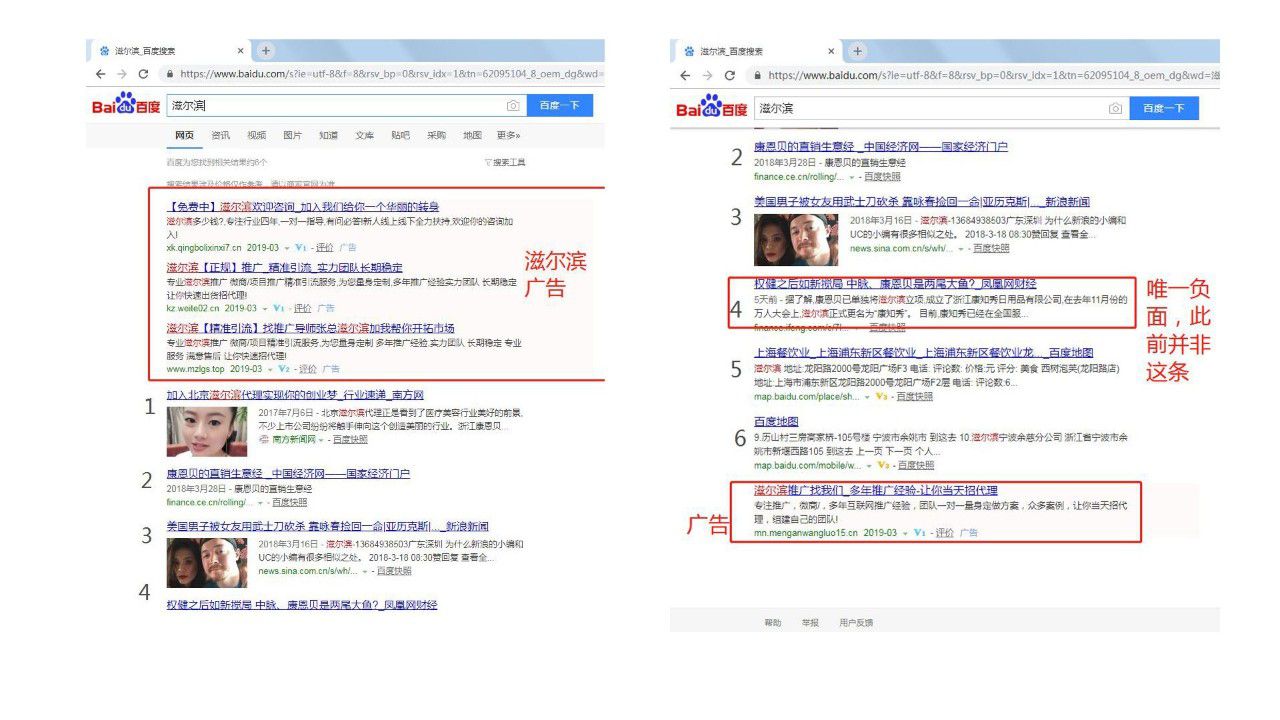Click the V1 badge next to mn.menganwangluo15.cn
Viewport: 1280px width, 720px height.
tap(919, 533)
